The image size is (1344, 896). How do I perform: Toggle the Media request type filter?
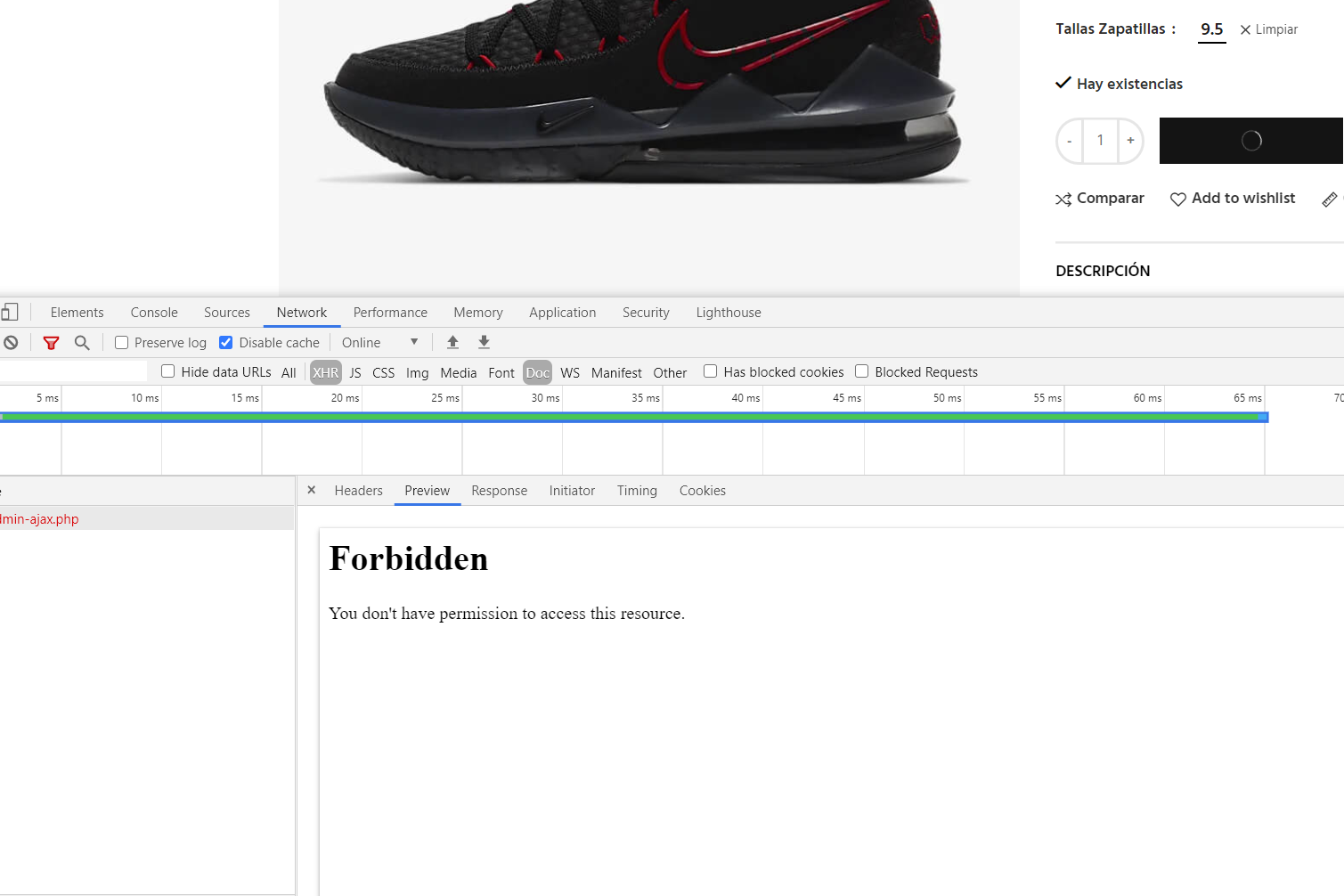[459, 372]
